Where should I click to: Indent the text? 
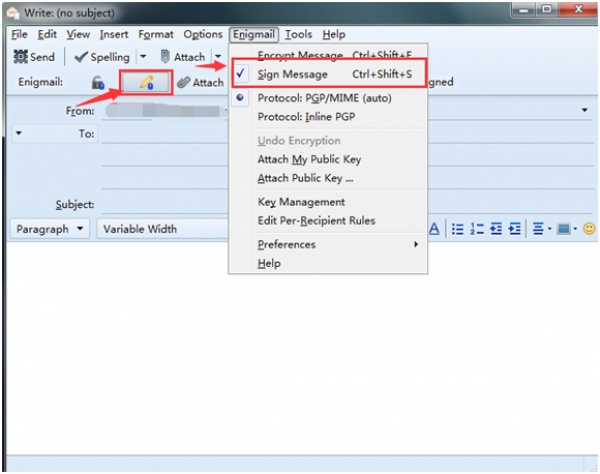[515, 229]
